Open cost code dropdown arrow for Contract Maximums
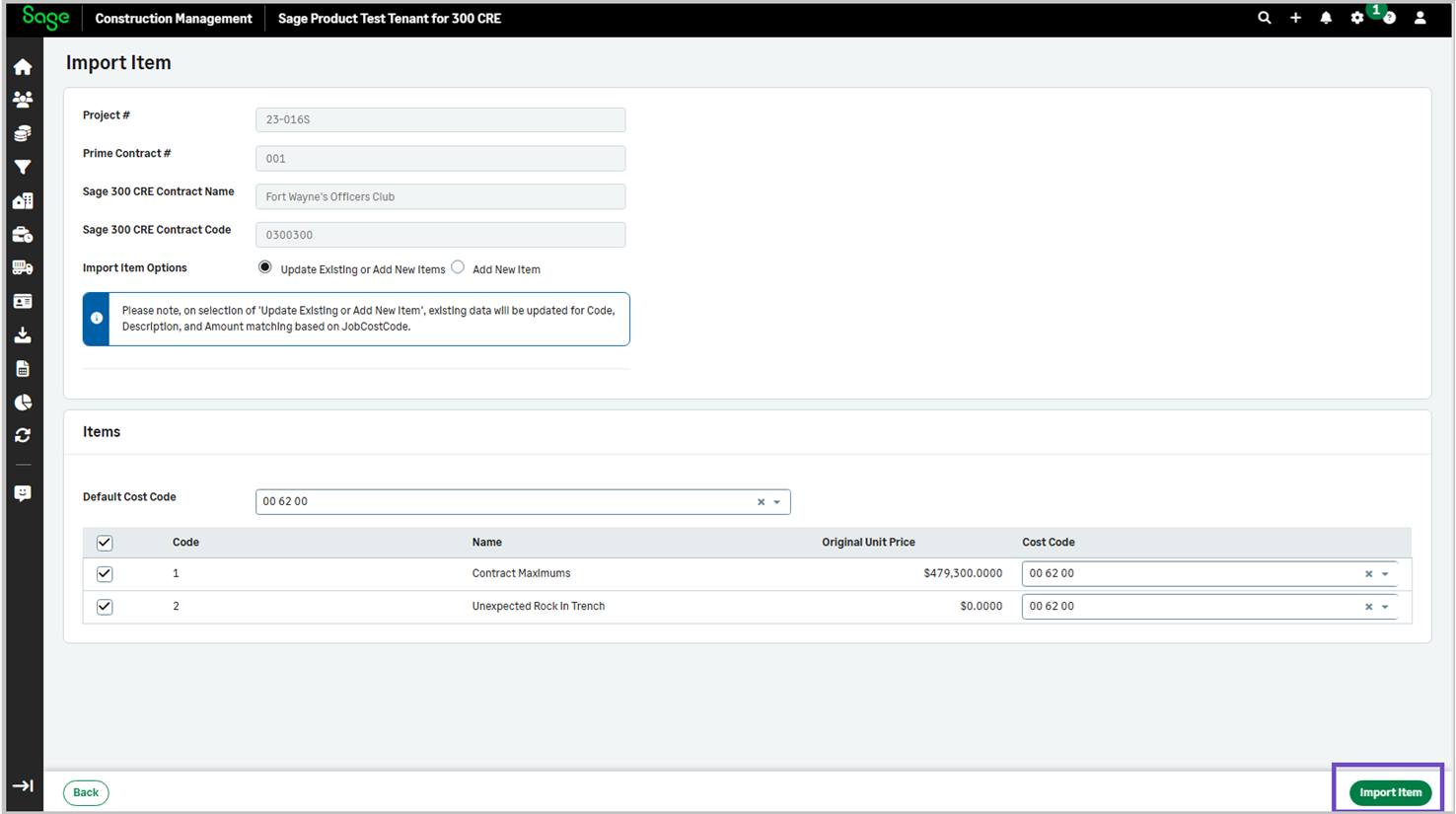Viewport: 1456px width, 814px height. (x=1385, y=574)
